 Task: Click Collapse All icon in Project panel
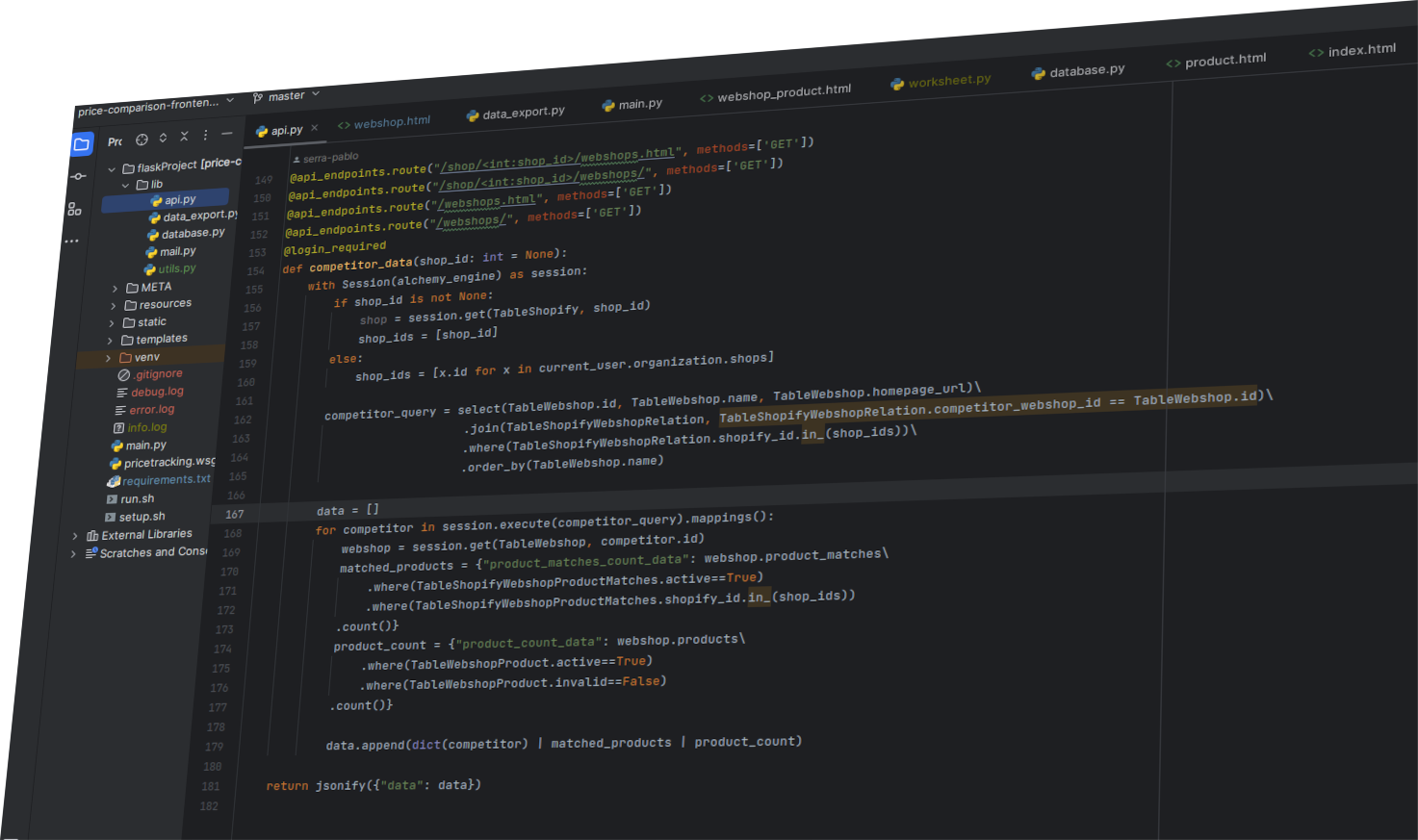pos(184,137)
